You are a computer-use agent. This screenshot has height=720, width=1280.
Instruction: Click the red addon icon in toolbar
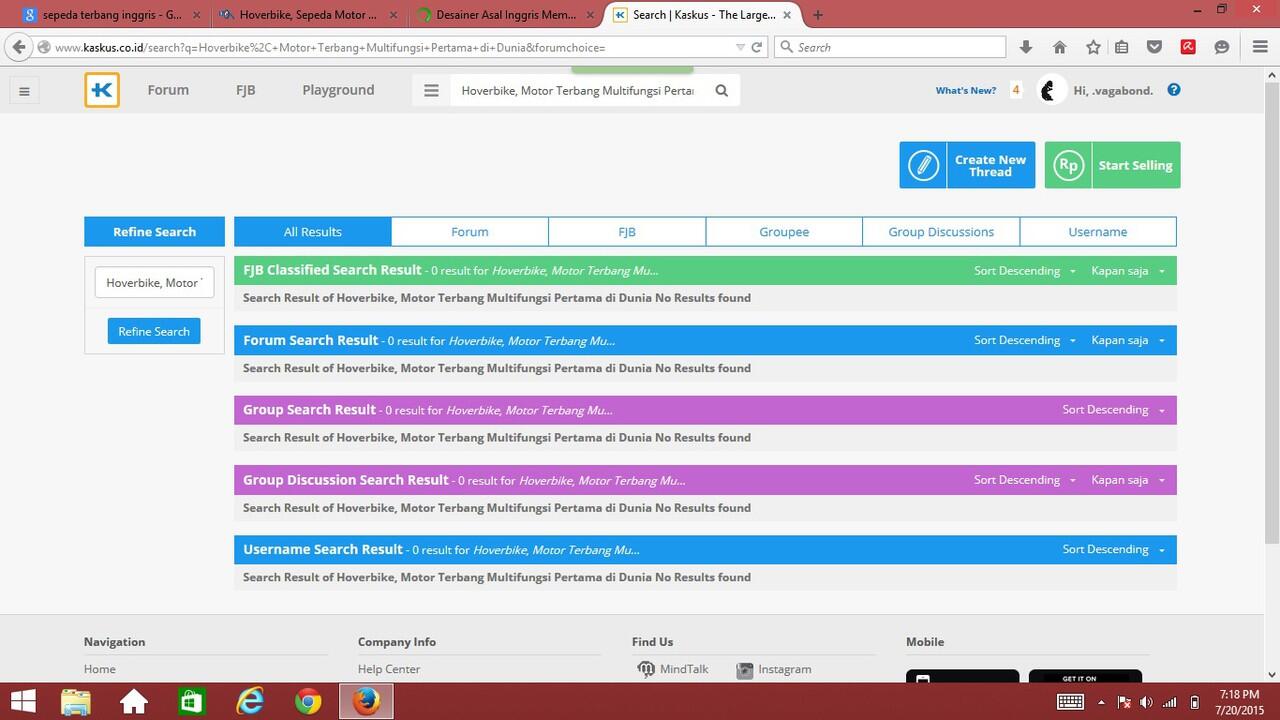point(1188,47)
